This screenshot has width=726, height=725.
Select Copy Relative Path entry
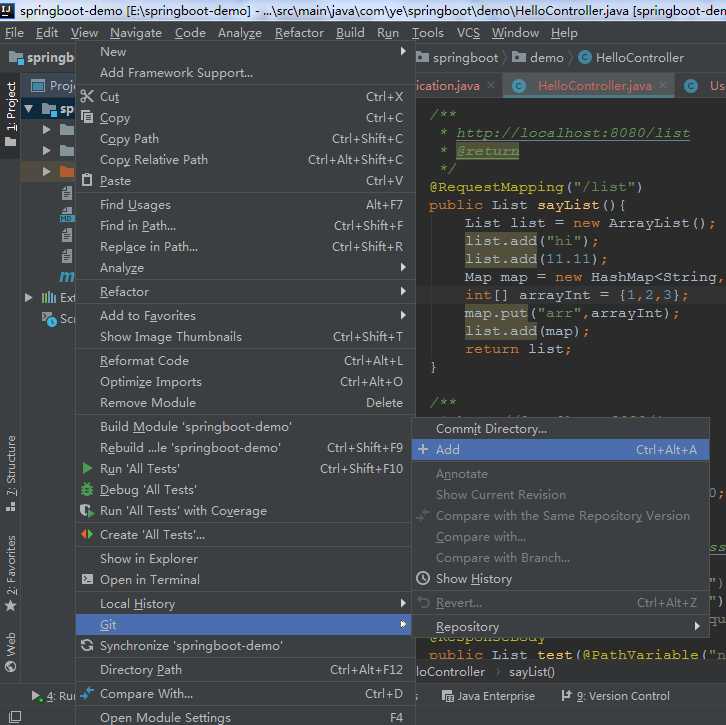tap(243, 160)
